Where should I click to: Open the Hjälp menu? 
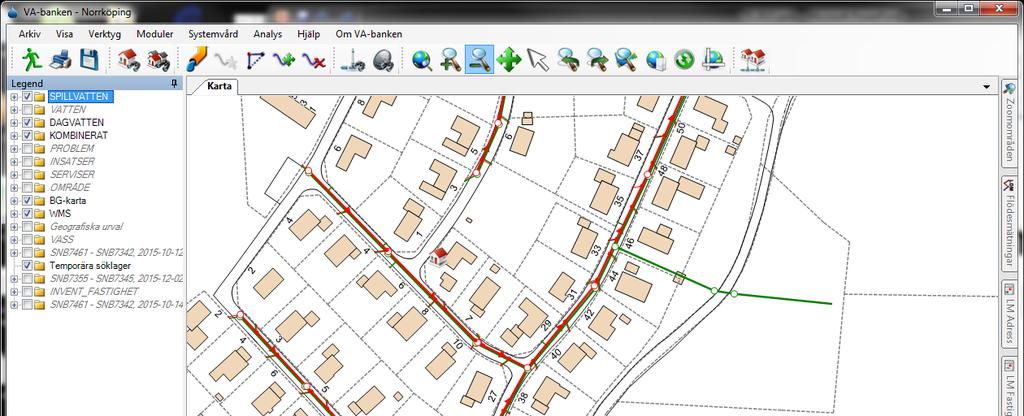click(x=309, y=34)
